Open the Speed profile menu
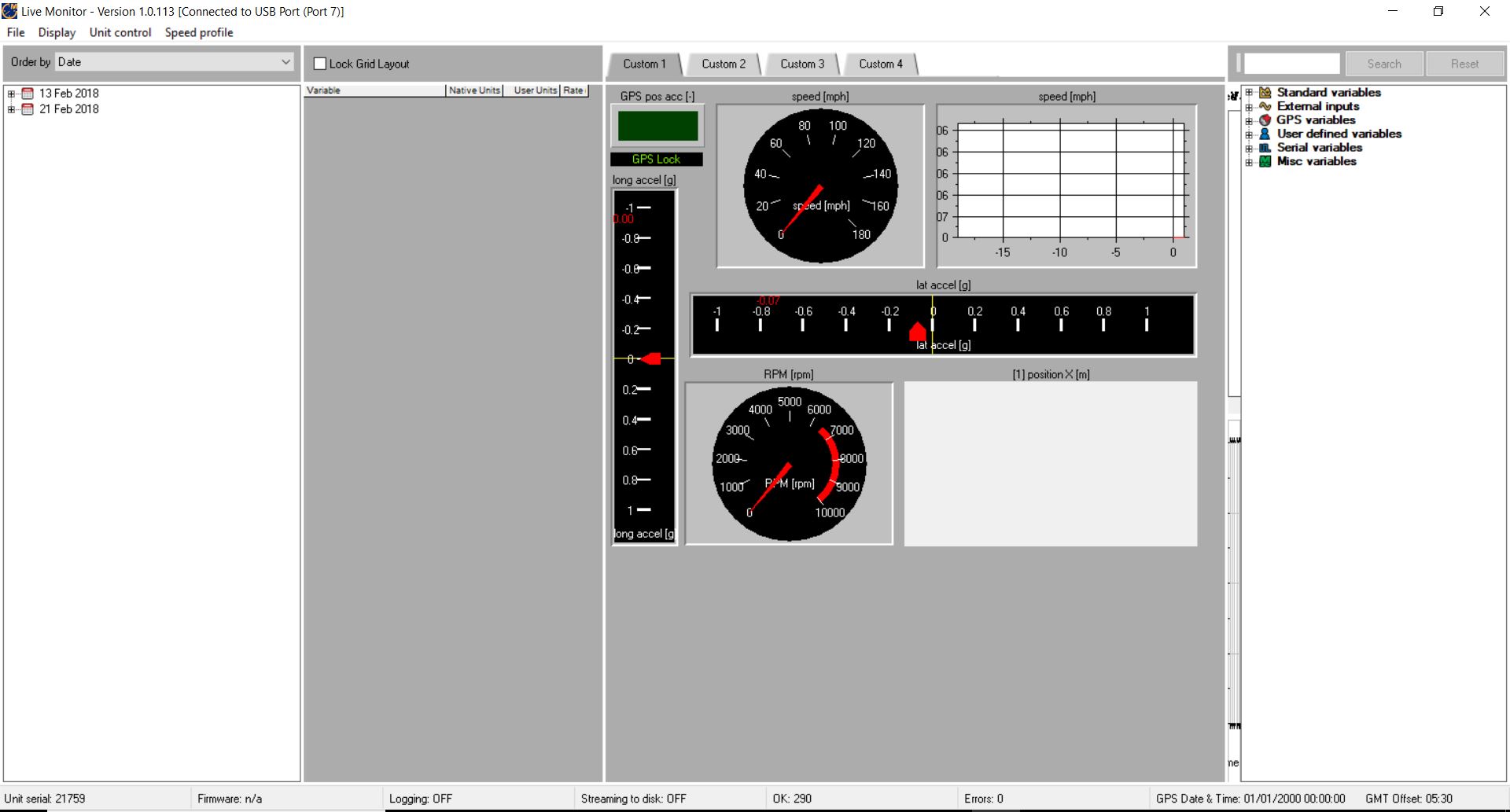 pos(199,32)
